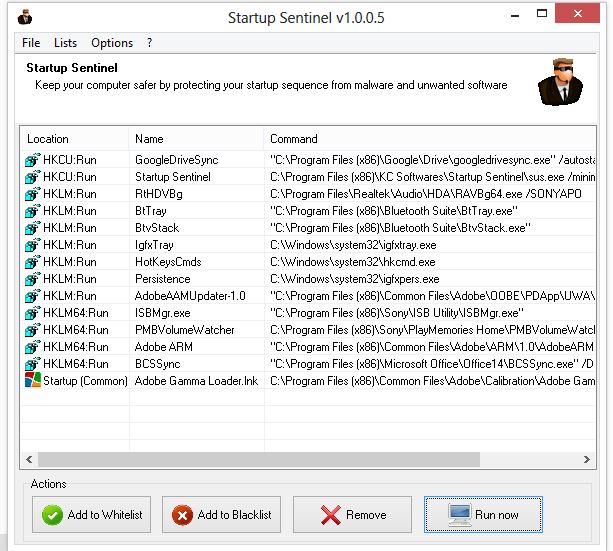
Task: Select the BCSSync name entry
Action: (158, 364)
